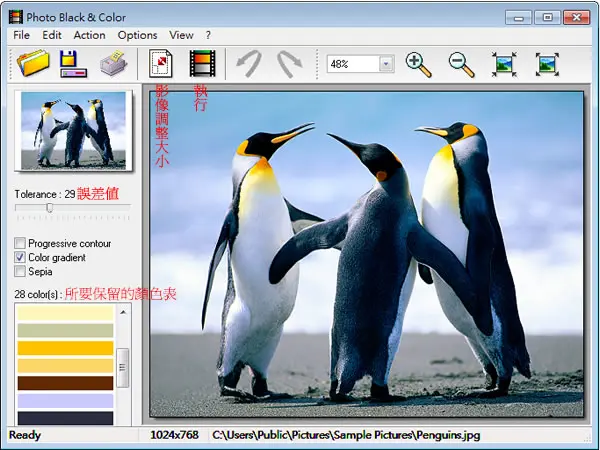Enable the Sepia checkbox
The width and height of the screenshot is (600, 450).
click(x=20, y=271)
